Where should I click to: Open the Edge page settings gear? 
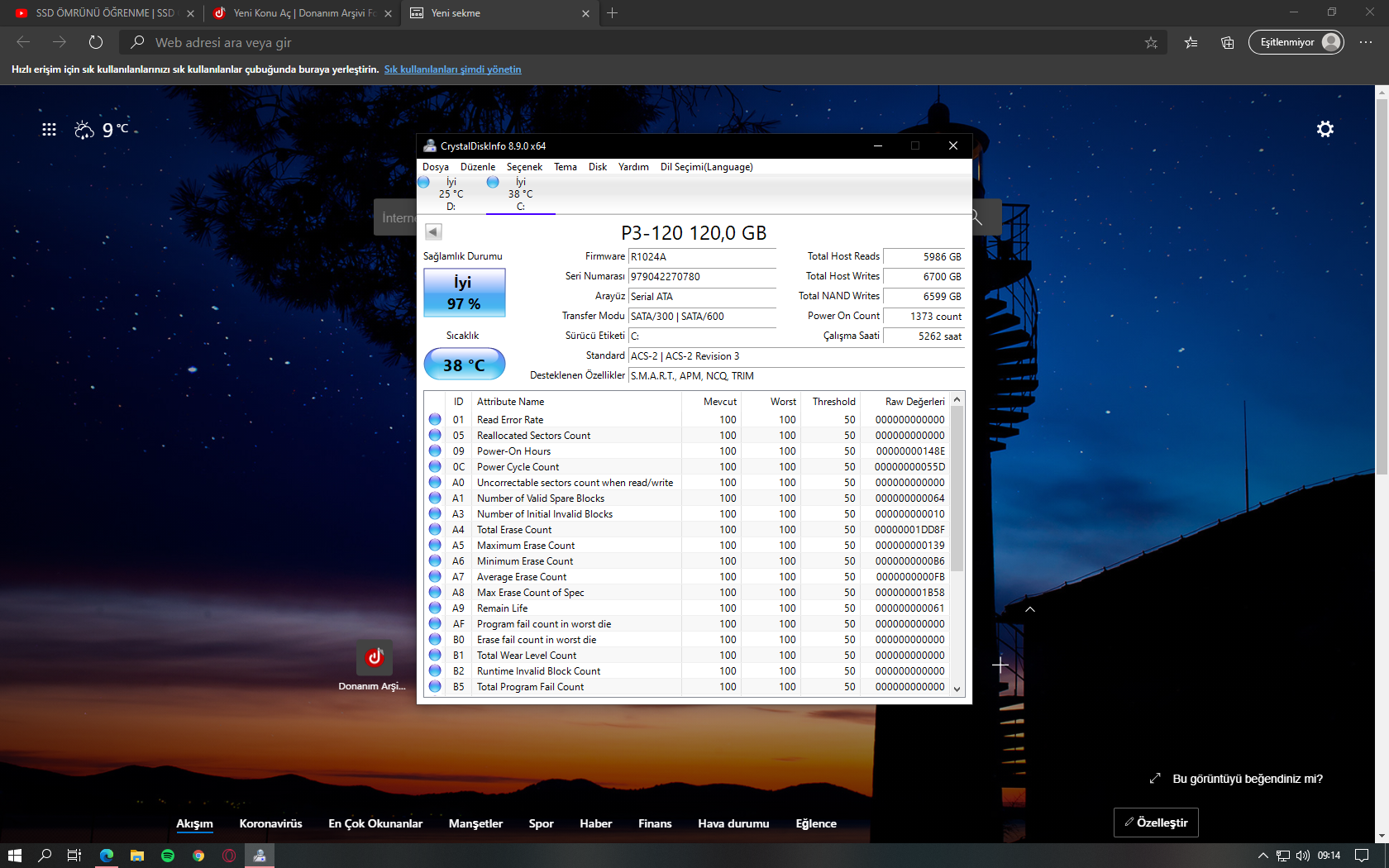coord(1325,129)
